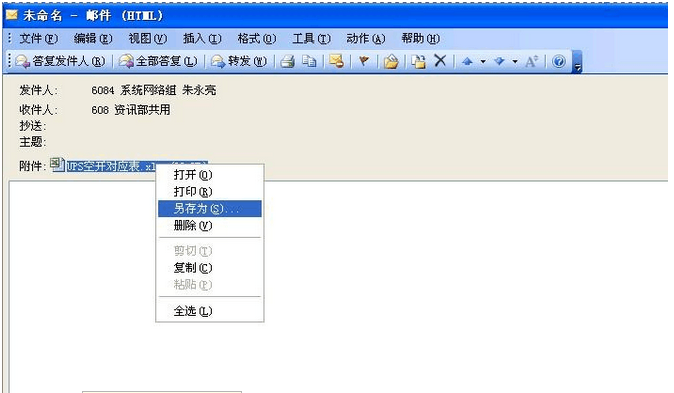The height and width of the screenshot is (393, 674).
Task: Select the UPS空开对应表 attachment
Action: [x=110, y=166]
